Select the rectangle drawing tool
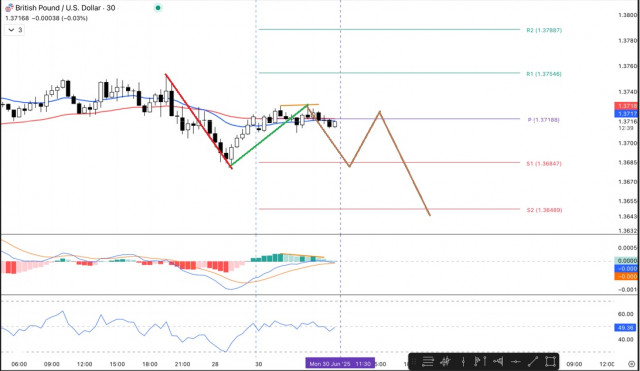Image resolution: width=640 pixels, height=371 pixels. pyautogui.click(x=550, y=361)
